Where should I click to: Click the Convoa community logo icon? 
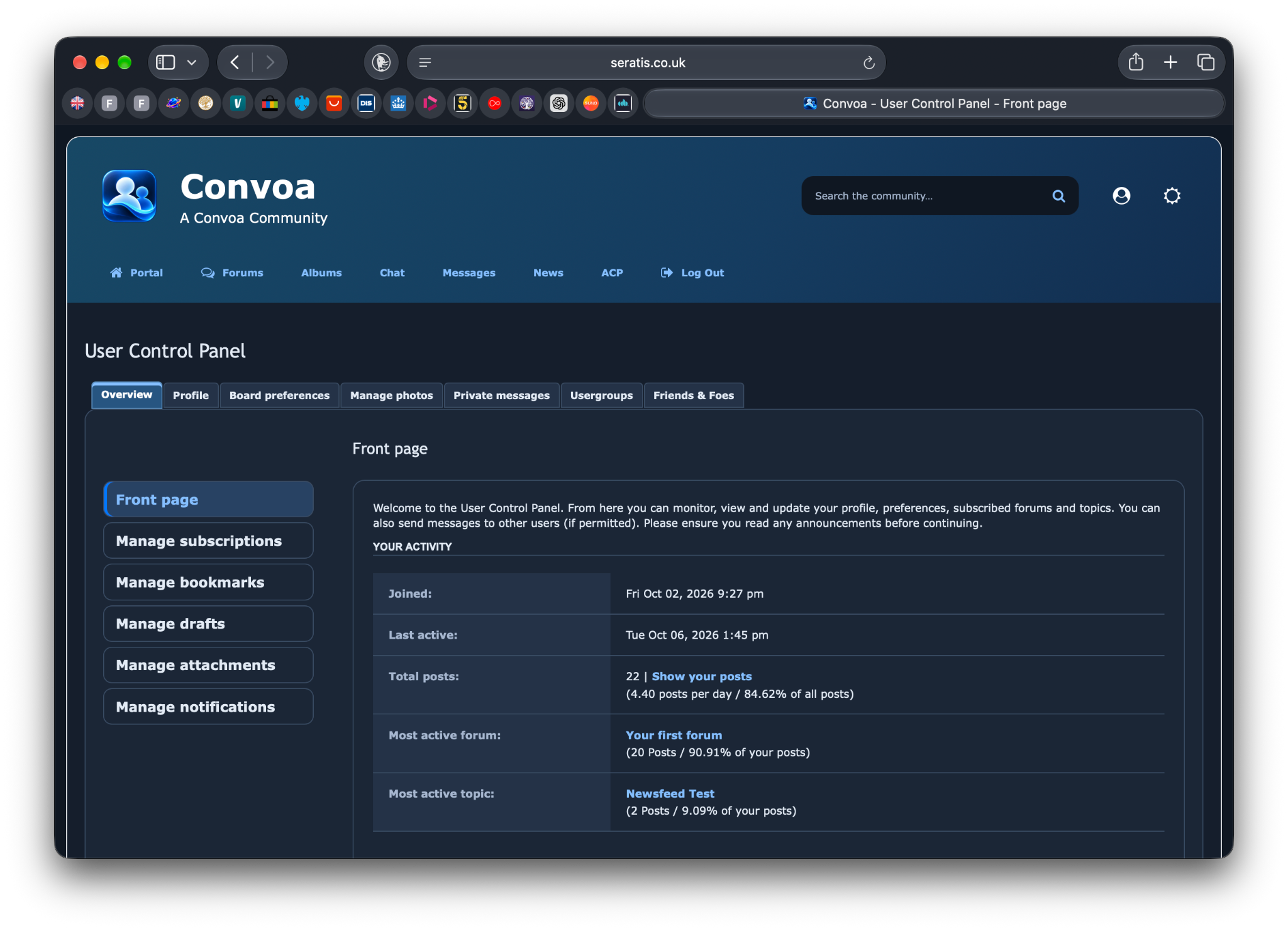pyautogui.click(x=129, y=196)
